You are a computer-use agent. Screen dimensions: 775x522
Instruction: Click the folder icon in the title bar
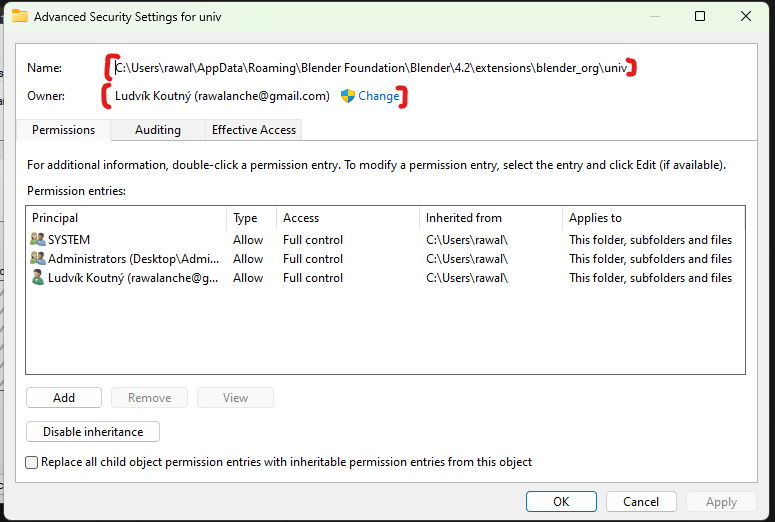[x=20, y=16]
